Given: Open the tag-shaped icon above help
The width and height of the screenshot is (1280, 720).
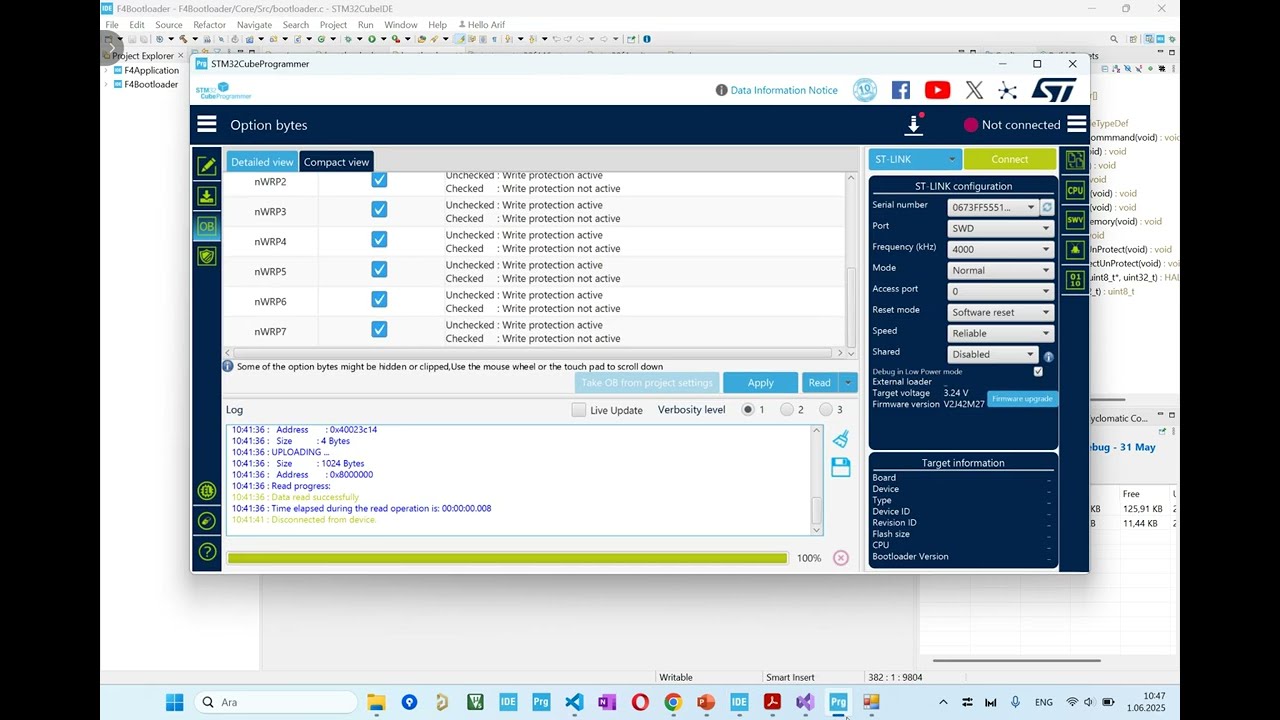Looking at the screenshot, I should pos(207,521).
